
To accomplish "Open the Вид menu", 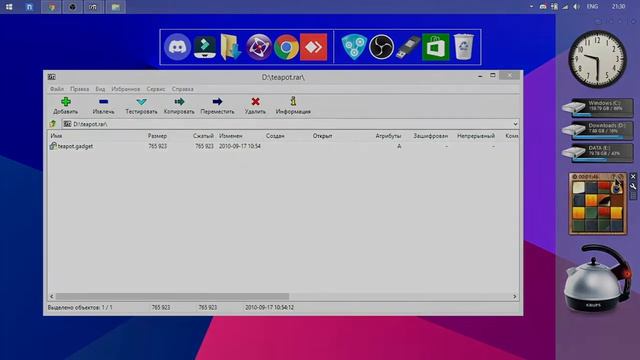I will pyautogui.click(x=100, y=89).
